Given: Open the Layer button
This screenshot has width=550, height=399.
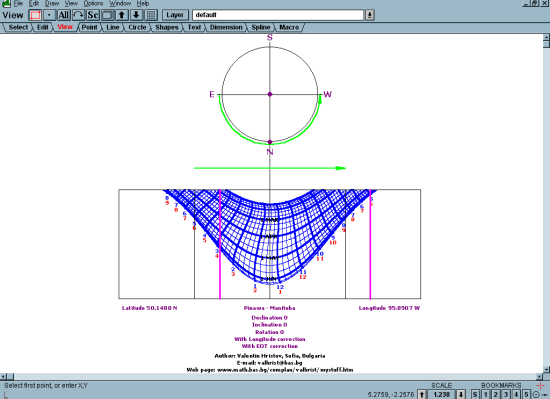Looking at the screenshot, I should [175, 15].
